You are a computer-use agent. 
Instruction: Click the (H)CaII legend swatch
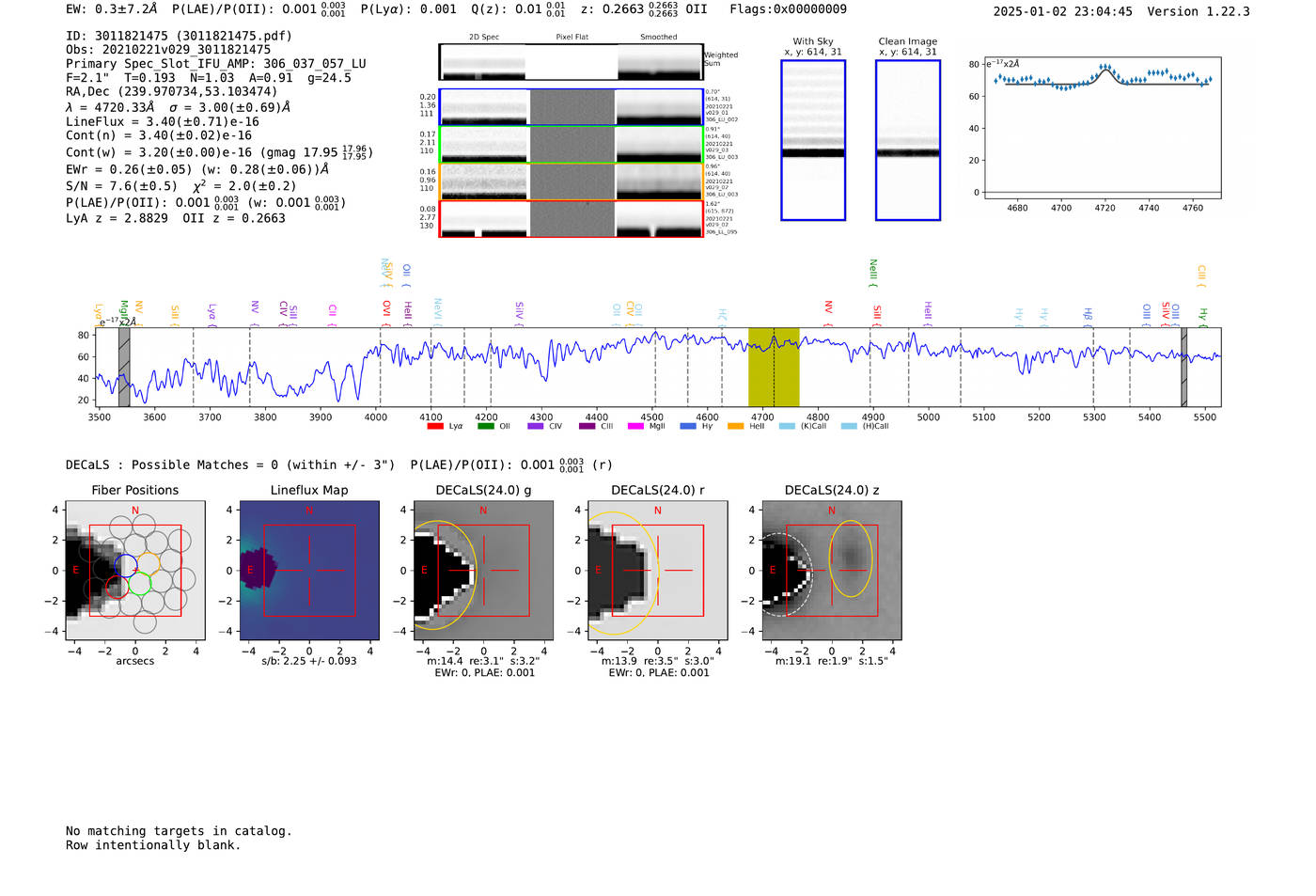[x=849, y=426]
